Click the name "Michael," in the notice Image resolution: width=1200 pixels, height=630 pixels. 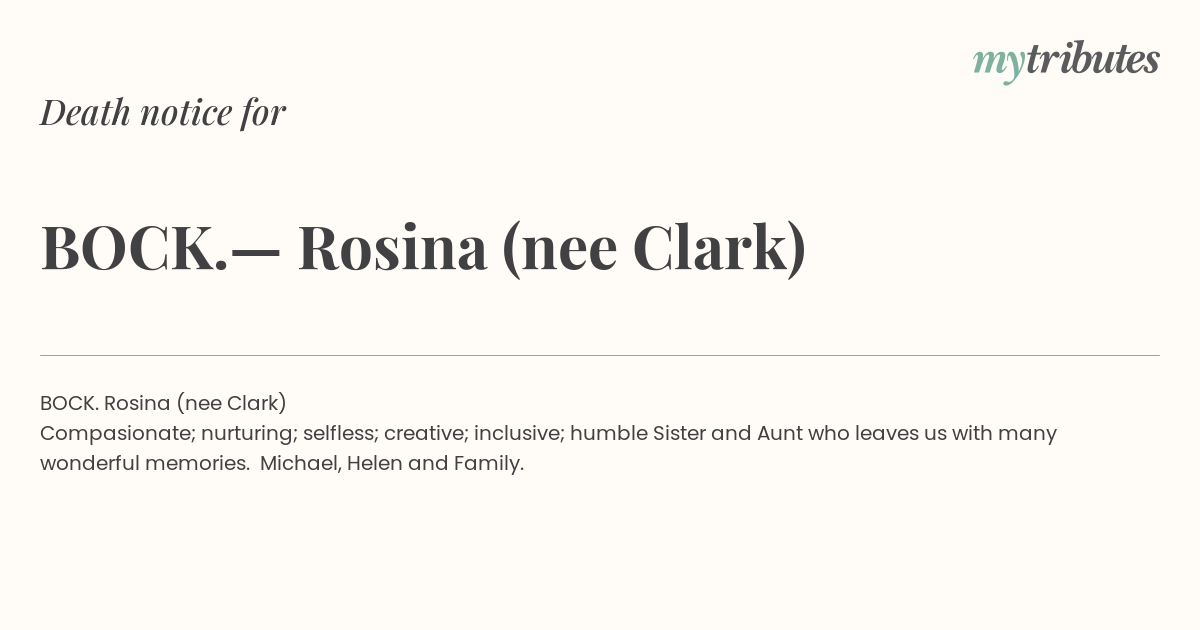300,464
